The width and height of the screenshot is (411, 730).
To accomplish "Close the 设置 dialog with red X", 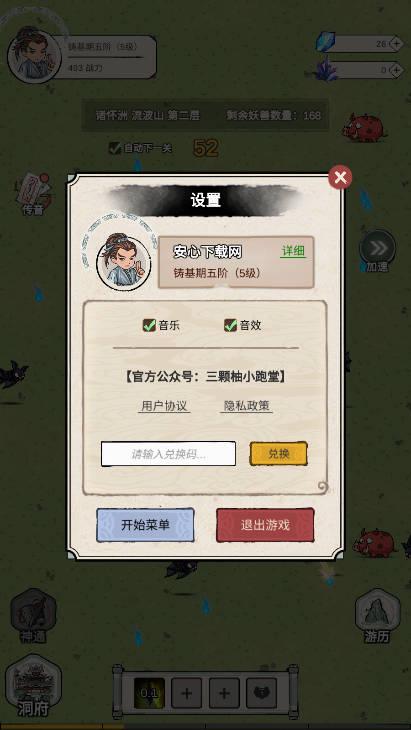I will point(340,177).
